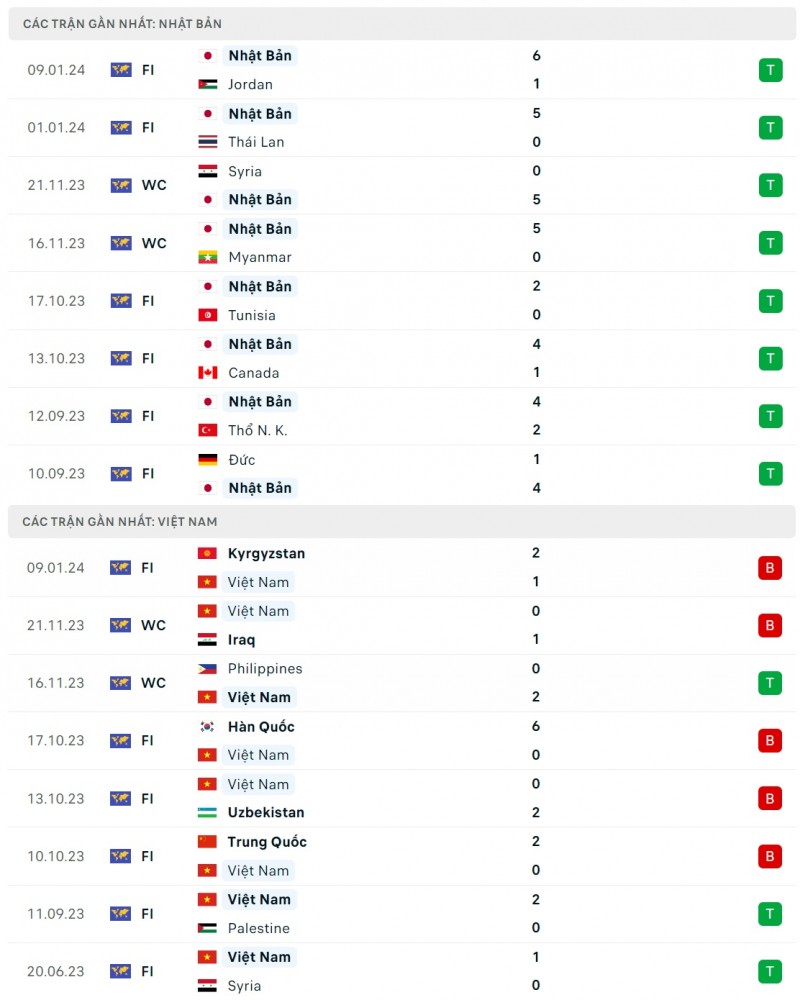This screenshot has width=800, height=1000.
Task: Click the red B badge for Hàn Quốc match
Action: tap(770, 741)
